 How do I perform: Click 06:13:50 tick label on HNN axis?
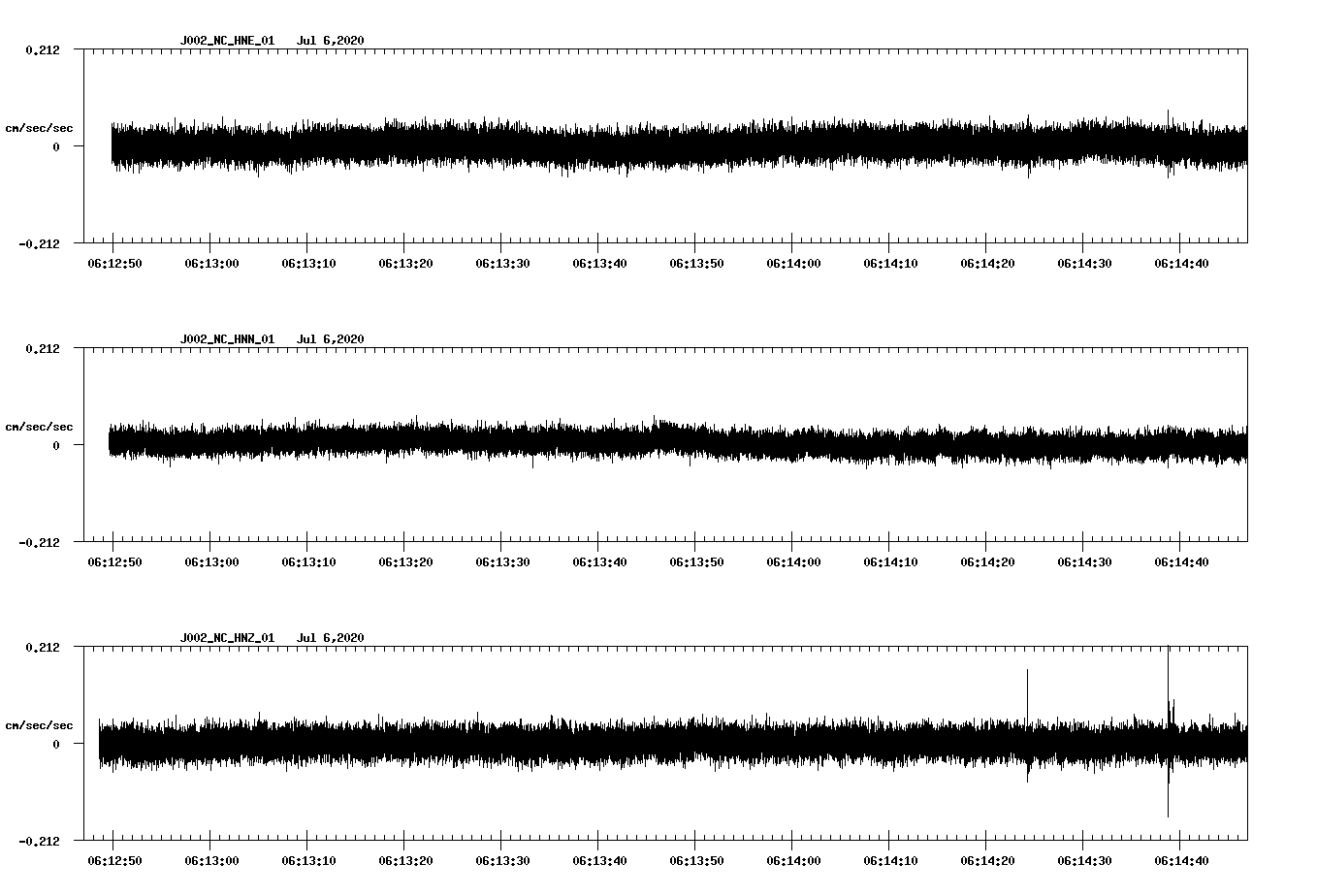696,562
